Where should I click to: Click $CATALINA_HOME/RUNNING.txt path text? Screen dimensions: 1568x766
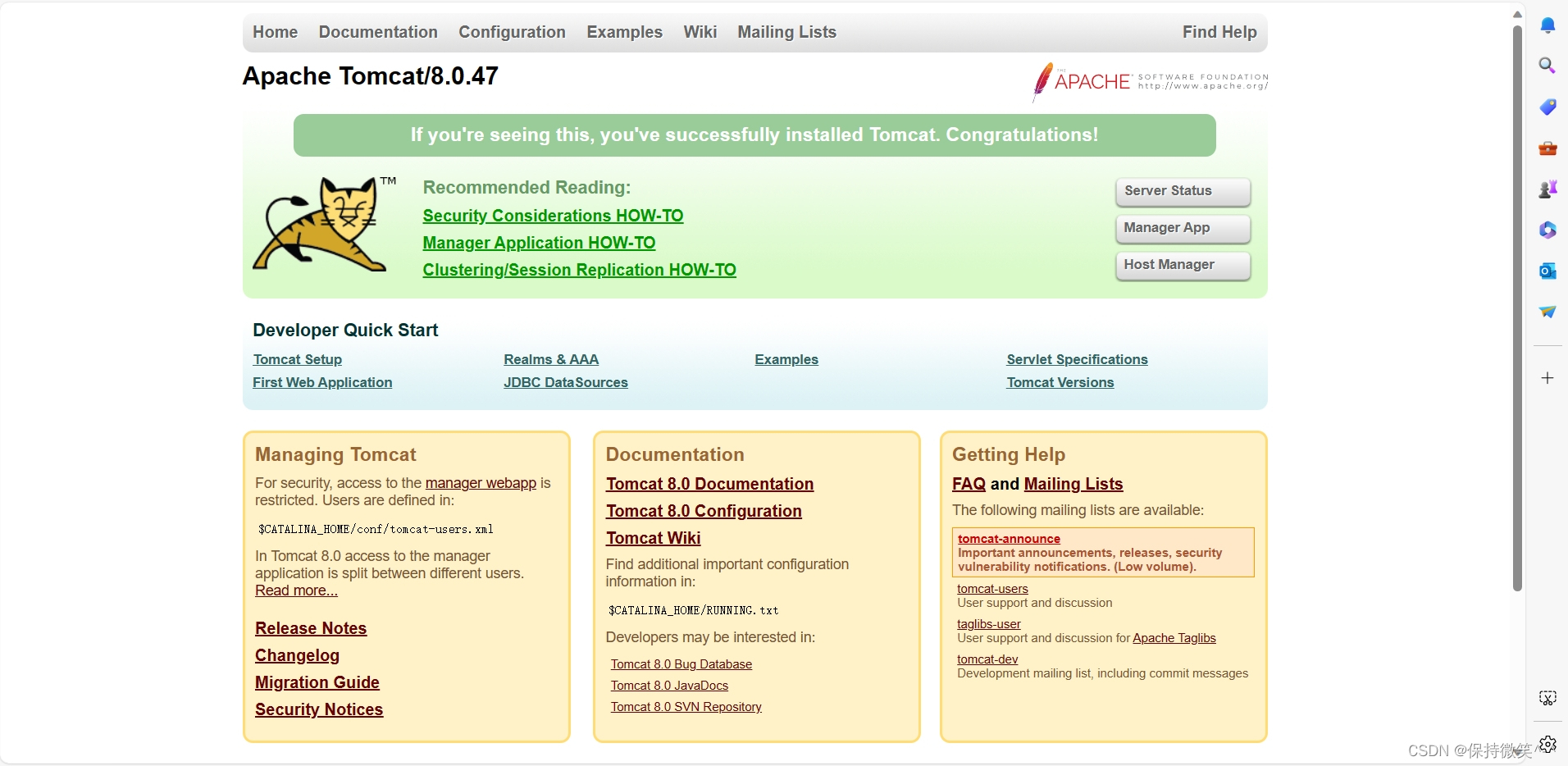pyautogui.click(x=693, y=610)
